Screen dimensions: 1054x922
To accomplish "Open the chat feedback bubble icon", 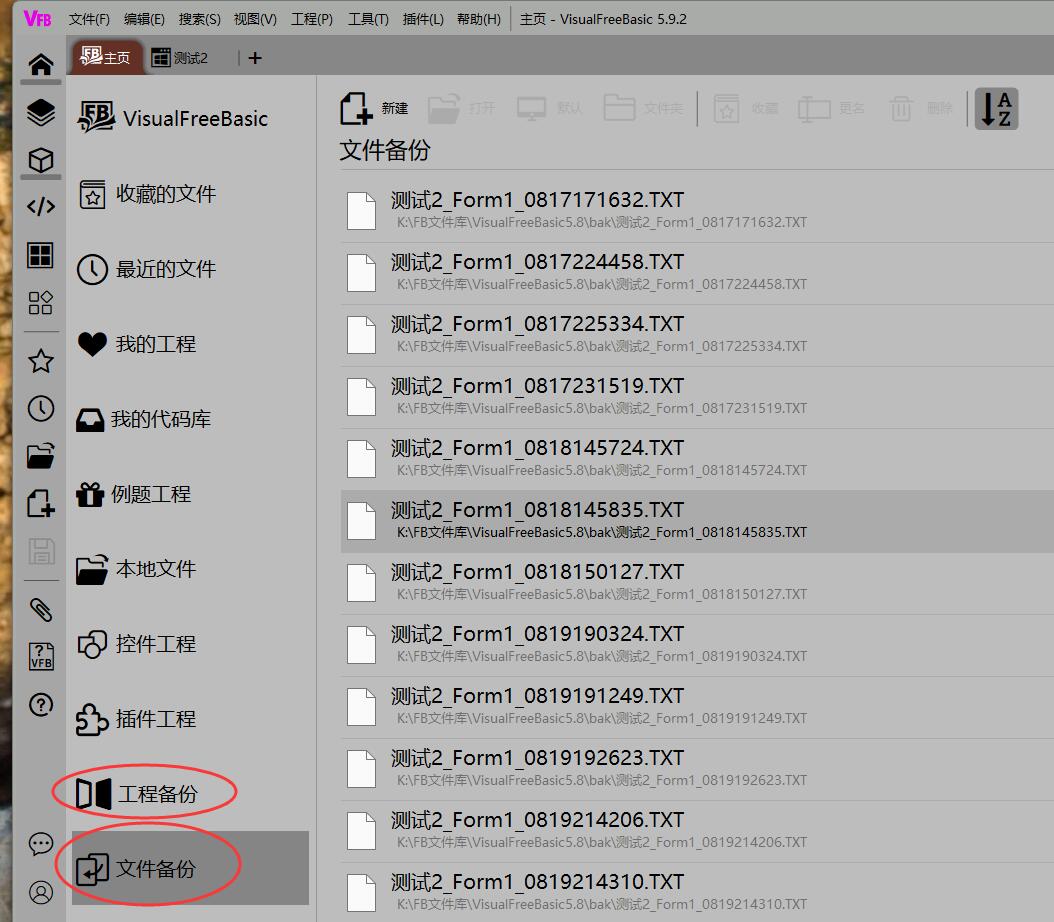I will 40,844.
